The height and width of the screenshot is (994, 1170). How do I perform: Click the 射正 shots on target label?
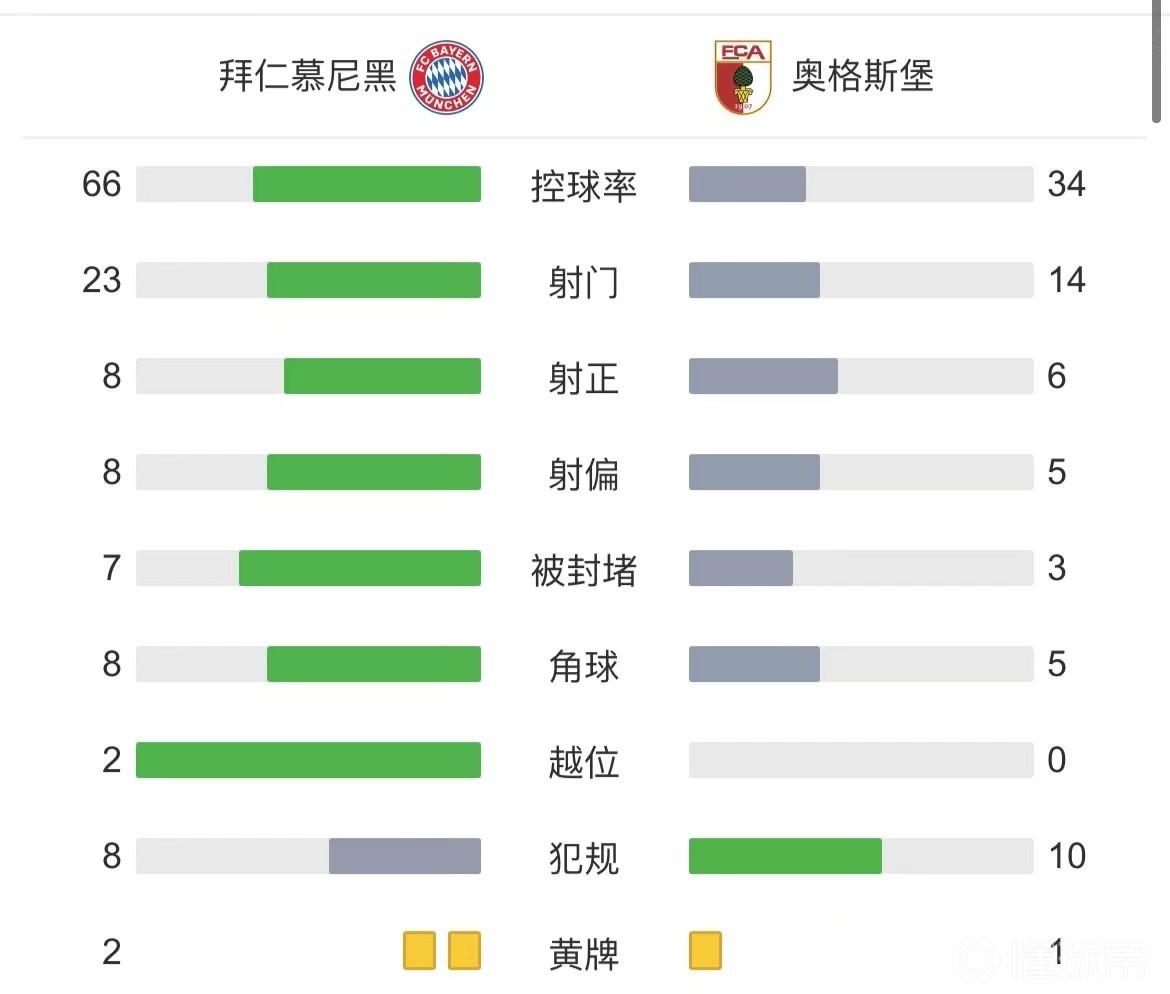[584, 378]
